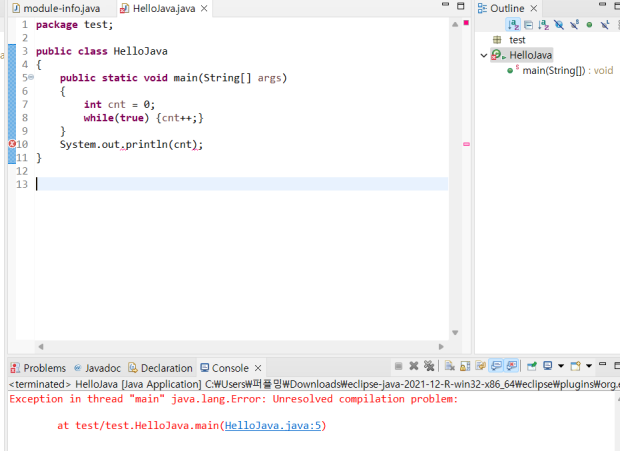Toggle Hide Static Members in Outline

(574, 24)
